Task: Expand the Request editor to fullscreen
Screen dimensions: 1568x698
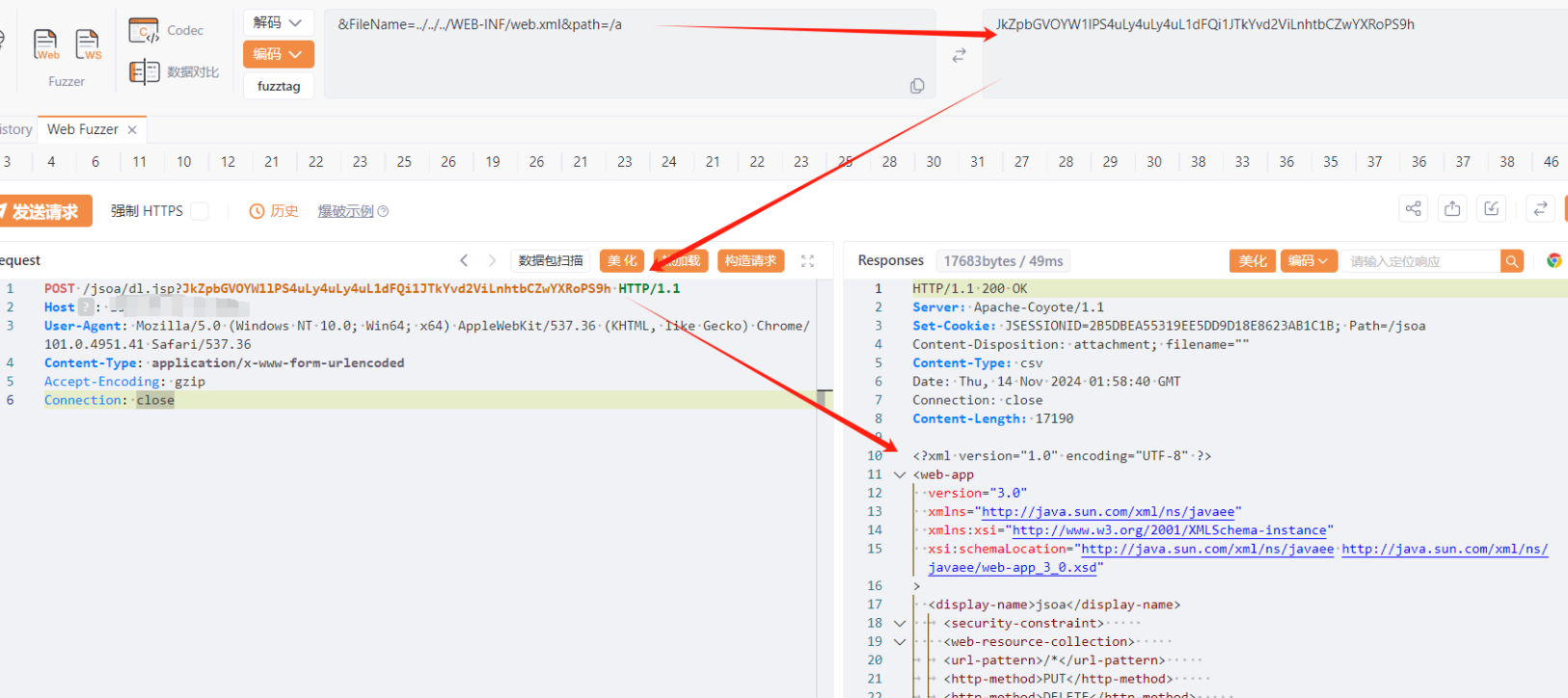Action: click(807, 260)
